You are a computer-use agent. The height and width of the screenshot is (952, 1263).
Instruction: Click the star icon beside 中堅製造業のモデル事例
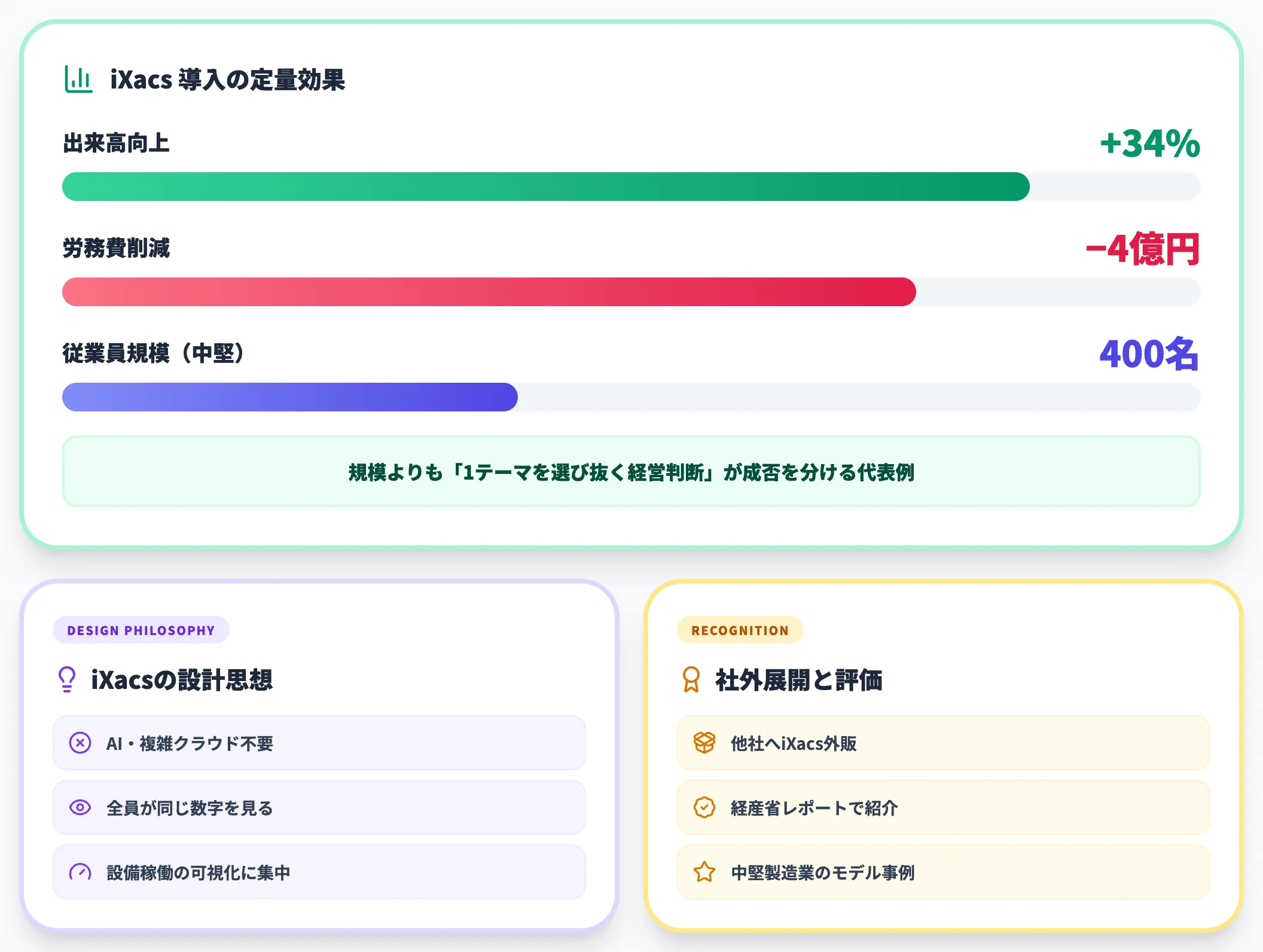click(x=704, y=872)
